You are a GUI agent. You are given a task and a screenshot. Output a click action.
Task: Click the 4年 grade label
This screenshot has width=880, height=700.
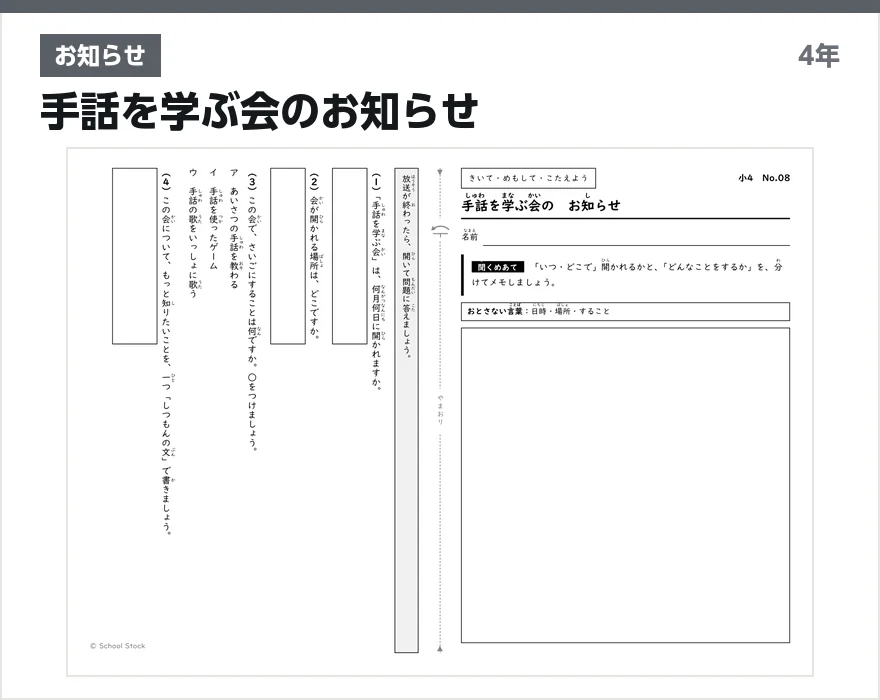(818, 56)
